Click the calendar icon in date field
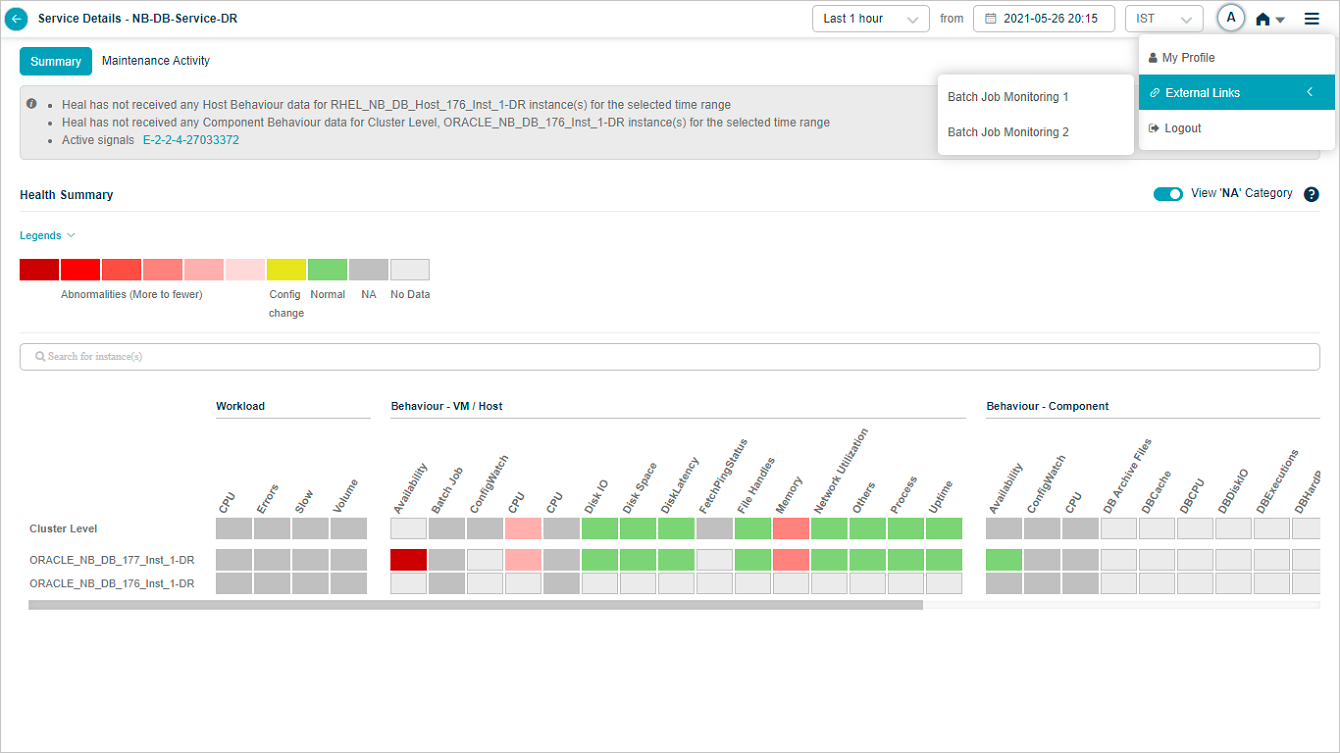 click(x=990, y=19)
